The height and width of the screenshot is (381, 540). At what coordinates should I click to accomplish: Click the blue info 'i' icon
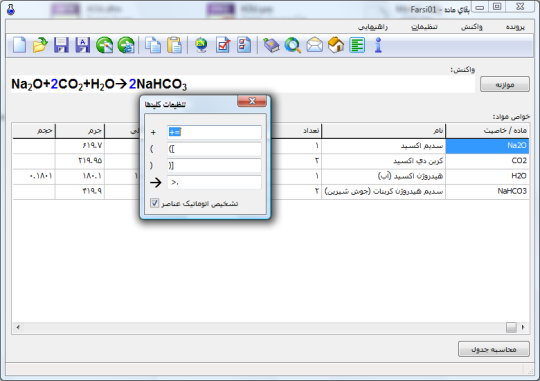(378, 45)
